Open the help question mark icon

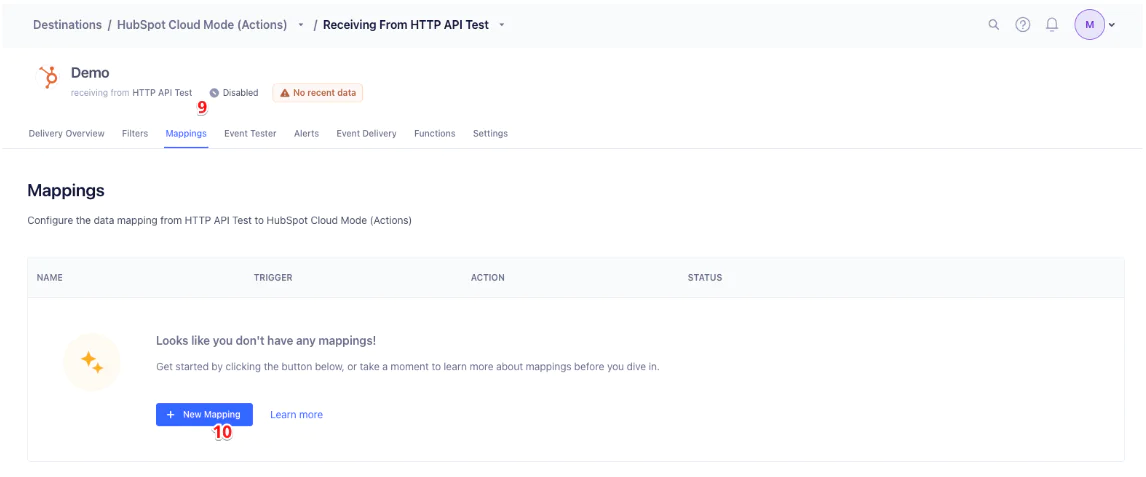point(1022,24)
